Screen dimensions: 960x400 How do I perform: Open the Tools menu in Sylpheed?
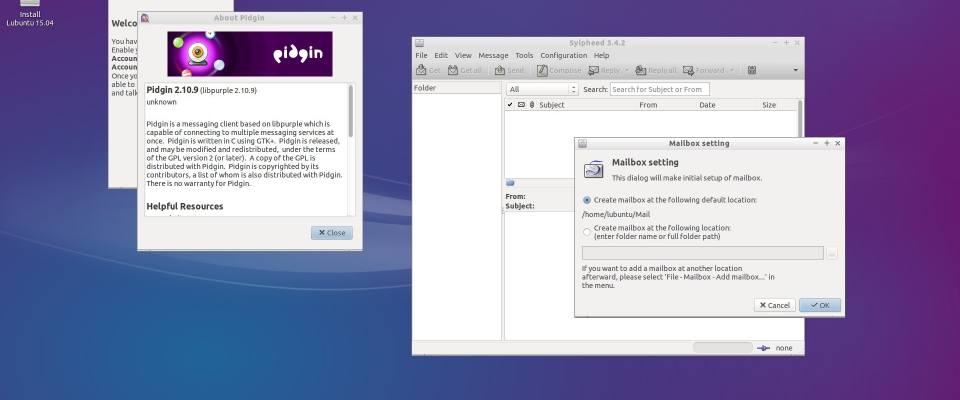tap(524, 55)
